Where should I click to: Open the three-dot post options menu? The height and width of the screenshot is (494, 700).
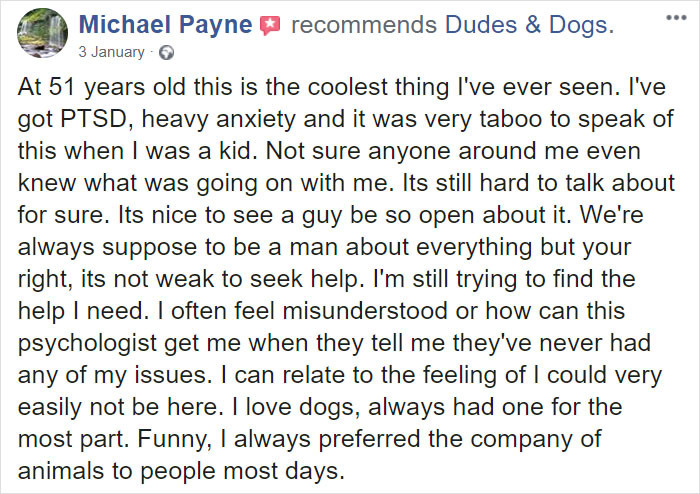676,18
